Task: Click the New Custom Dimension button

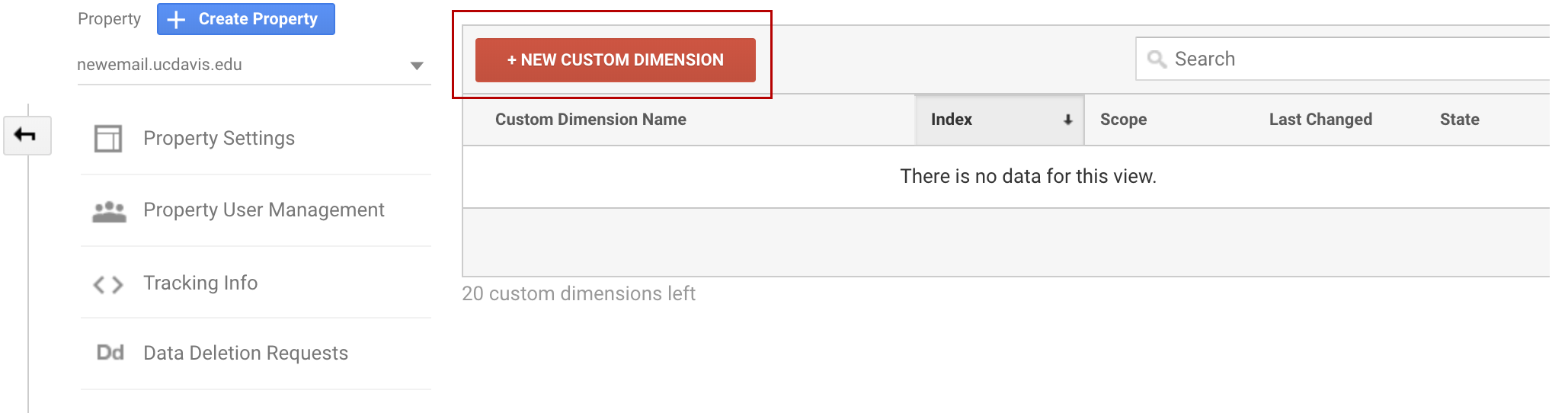Action: click(x=615, y=60)
